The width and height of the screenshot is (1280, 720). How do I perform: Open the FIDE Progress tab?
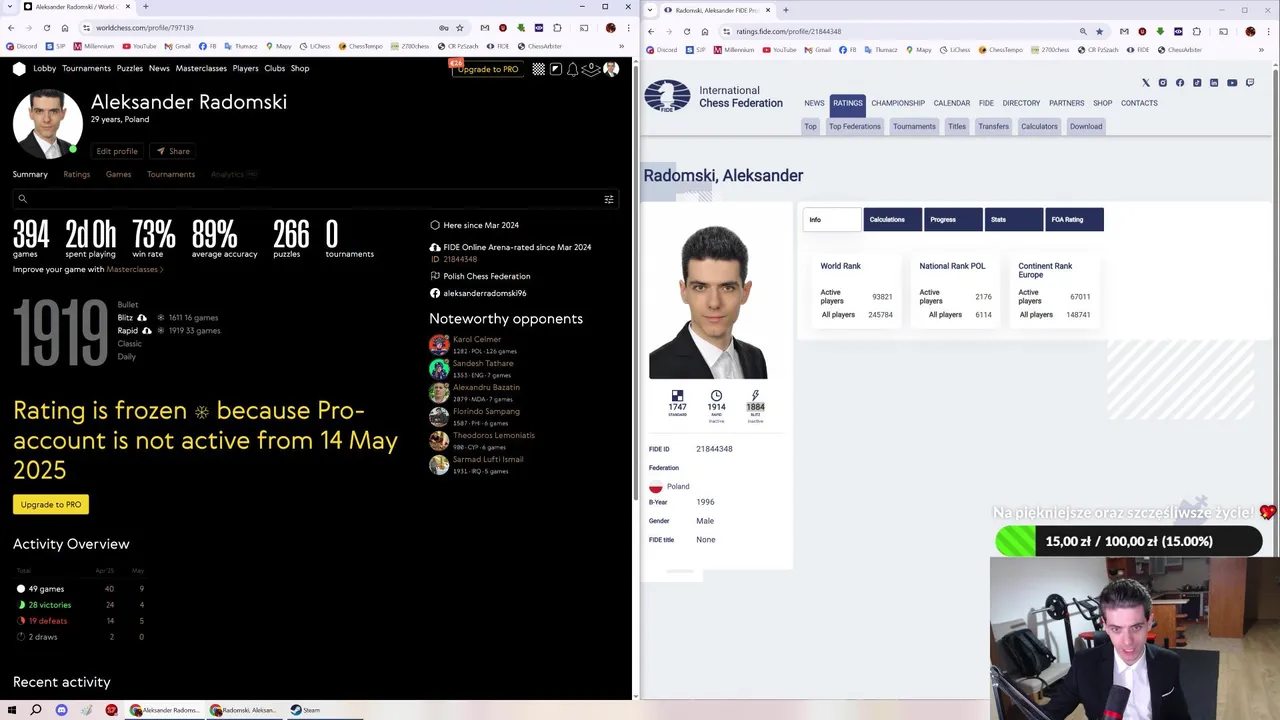click(x=953, y=219)
